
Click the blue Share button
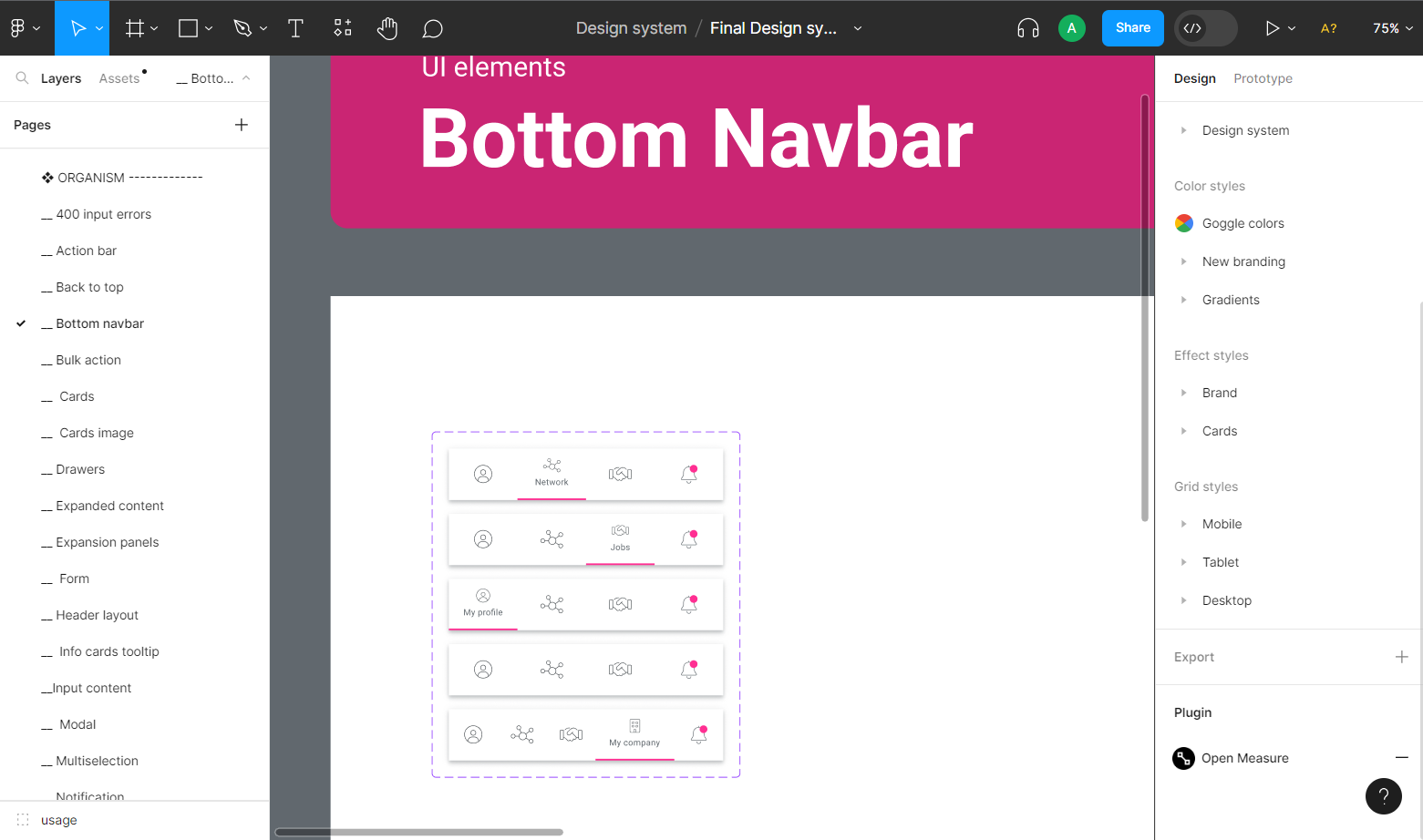(1133, 28)
